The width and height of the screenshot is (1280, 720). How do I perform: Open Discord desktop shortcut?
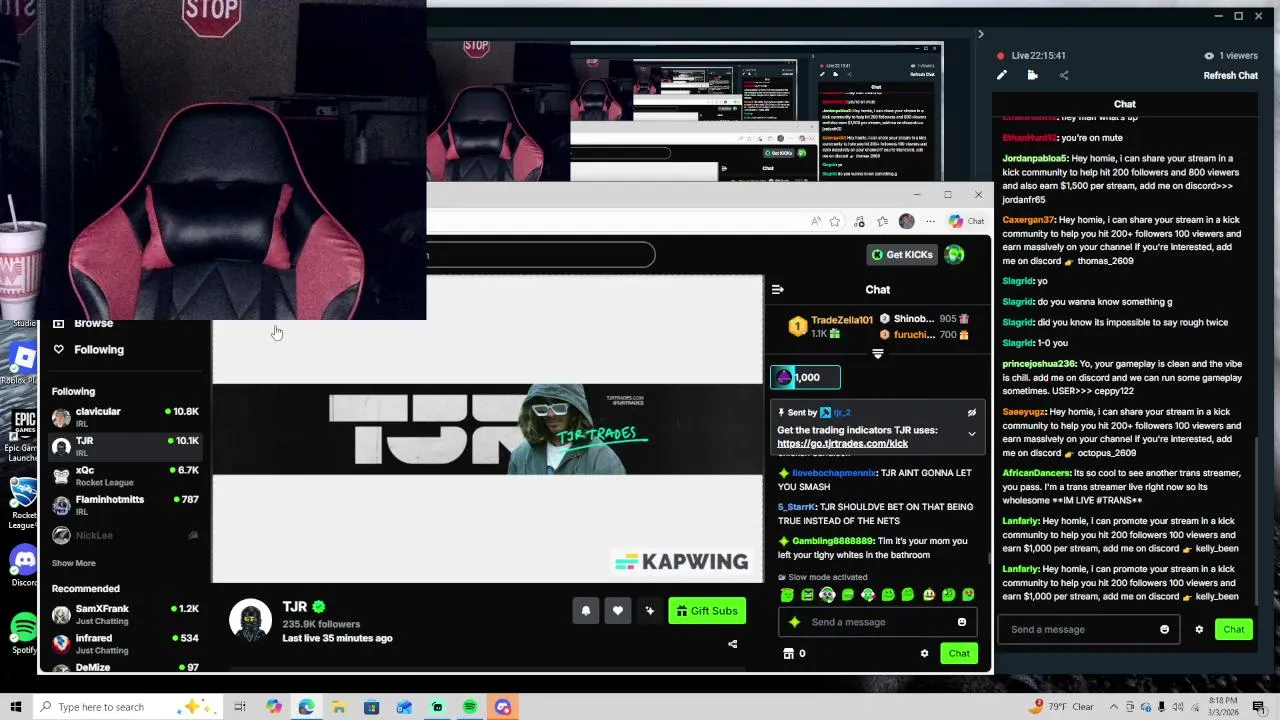tap(22, 565)
